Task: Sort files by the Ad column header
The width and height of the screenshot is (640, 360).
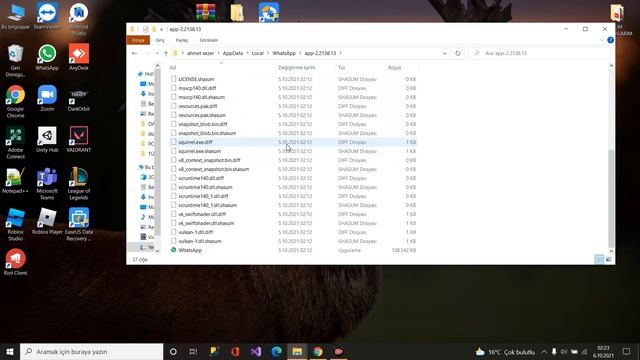Action: (173, 67)
